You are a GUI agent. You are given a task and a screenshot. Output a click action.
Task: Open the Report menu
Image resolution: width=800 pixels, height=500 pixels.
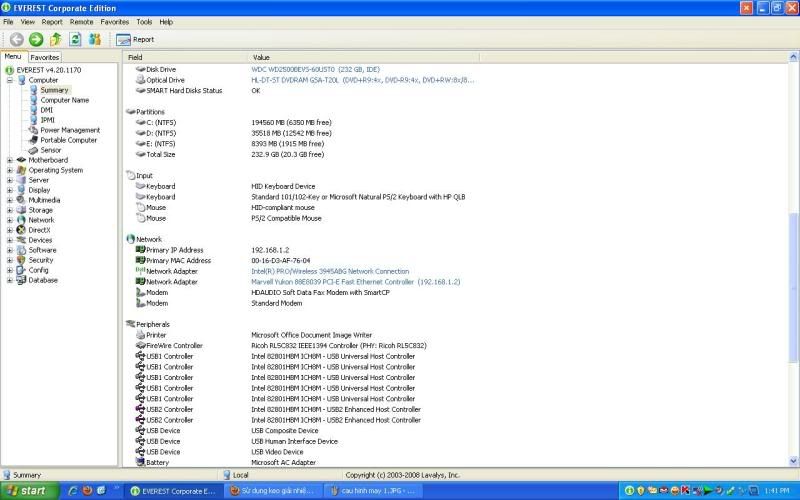point(52,22)
